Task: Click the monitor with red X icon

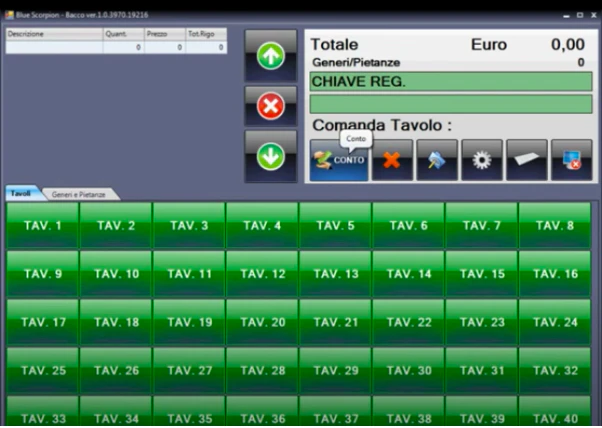Action: point(572,160)
